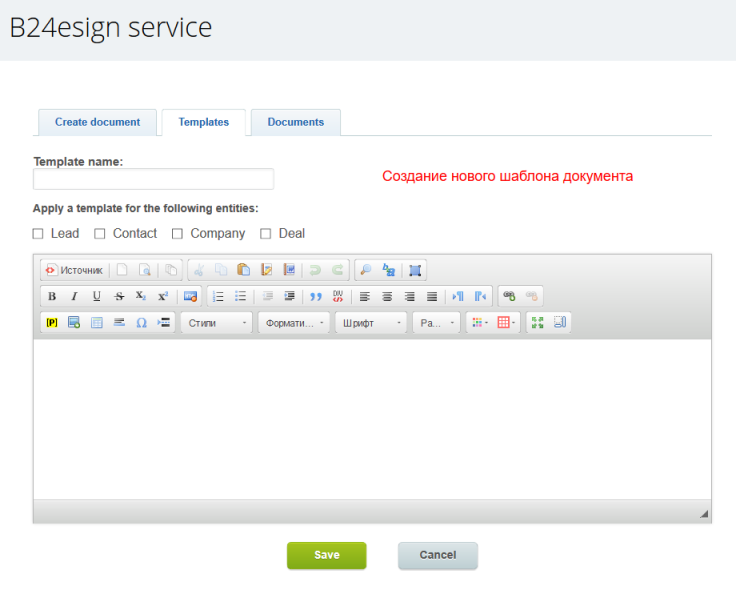Open the Ра... font size dropdown

tap(437, 323)
